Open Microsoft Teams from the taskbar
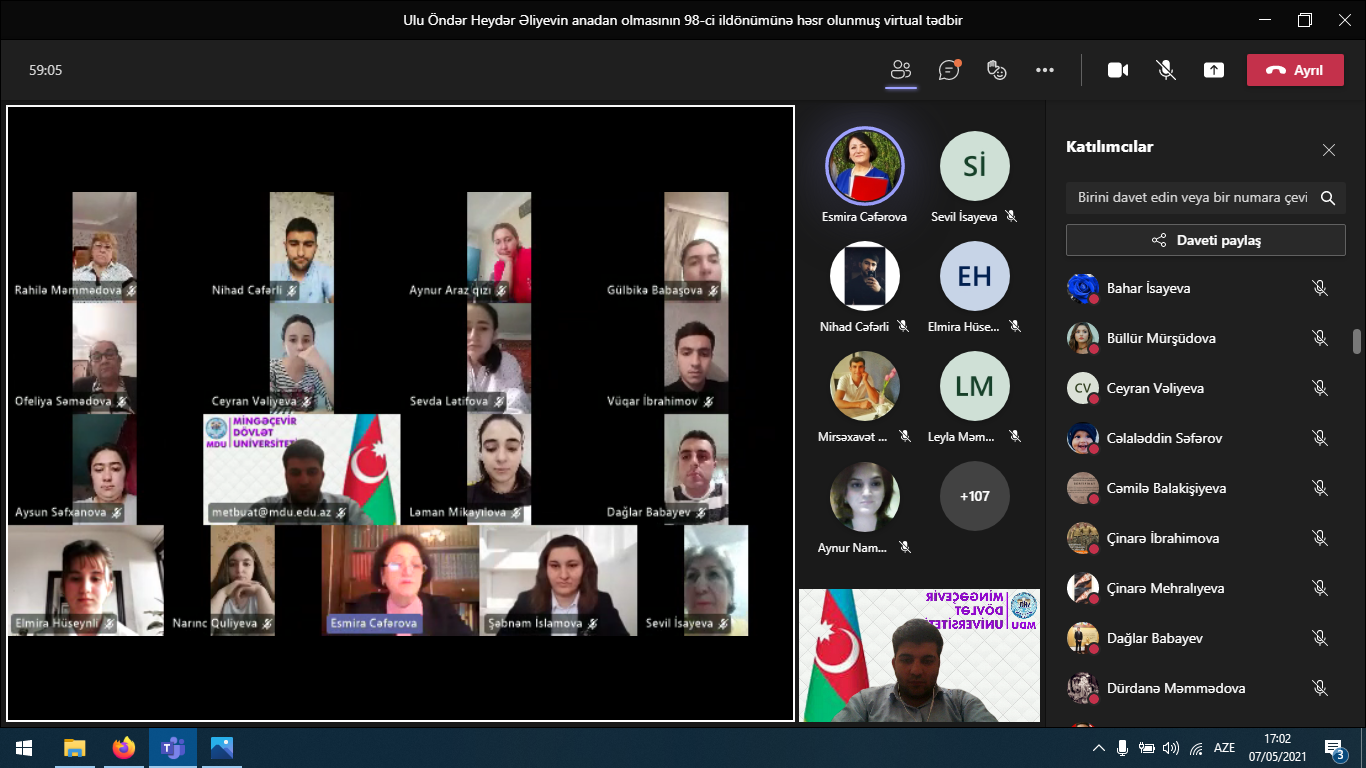The width and height of the screenshot is (1366, 768). 173,748
